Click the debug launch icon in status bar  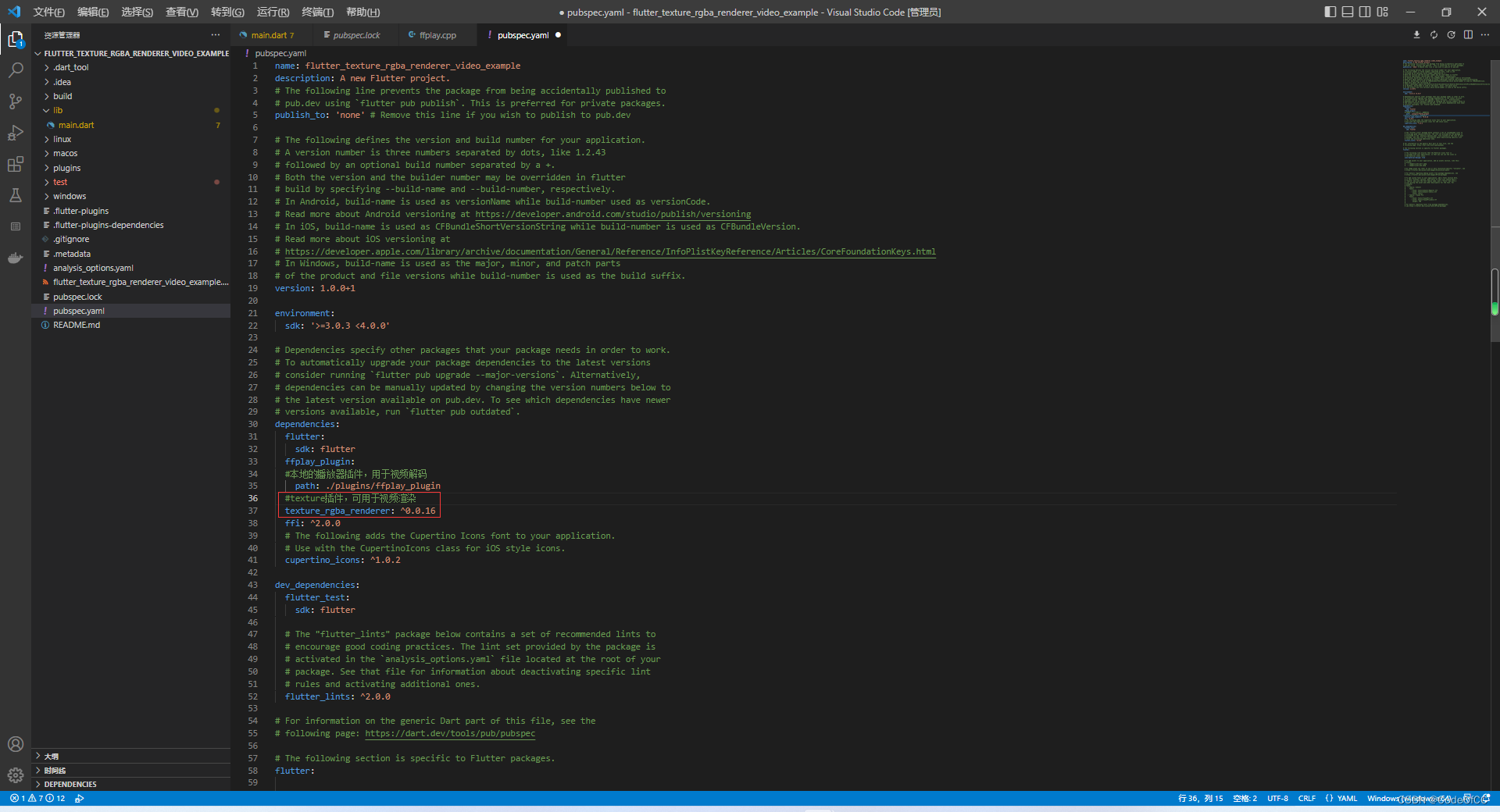pyautogui.click(x=80, y=799)
